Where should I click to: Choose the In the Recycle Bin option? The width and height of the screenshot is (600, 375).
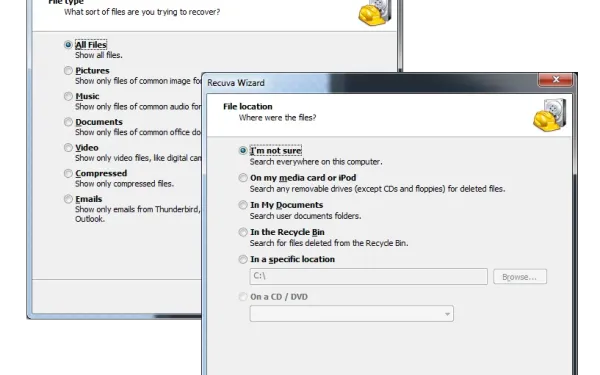(243, 232)
